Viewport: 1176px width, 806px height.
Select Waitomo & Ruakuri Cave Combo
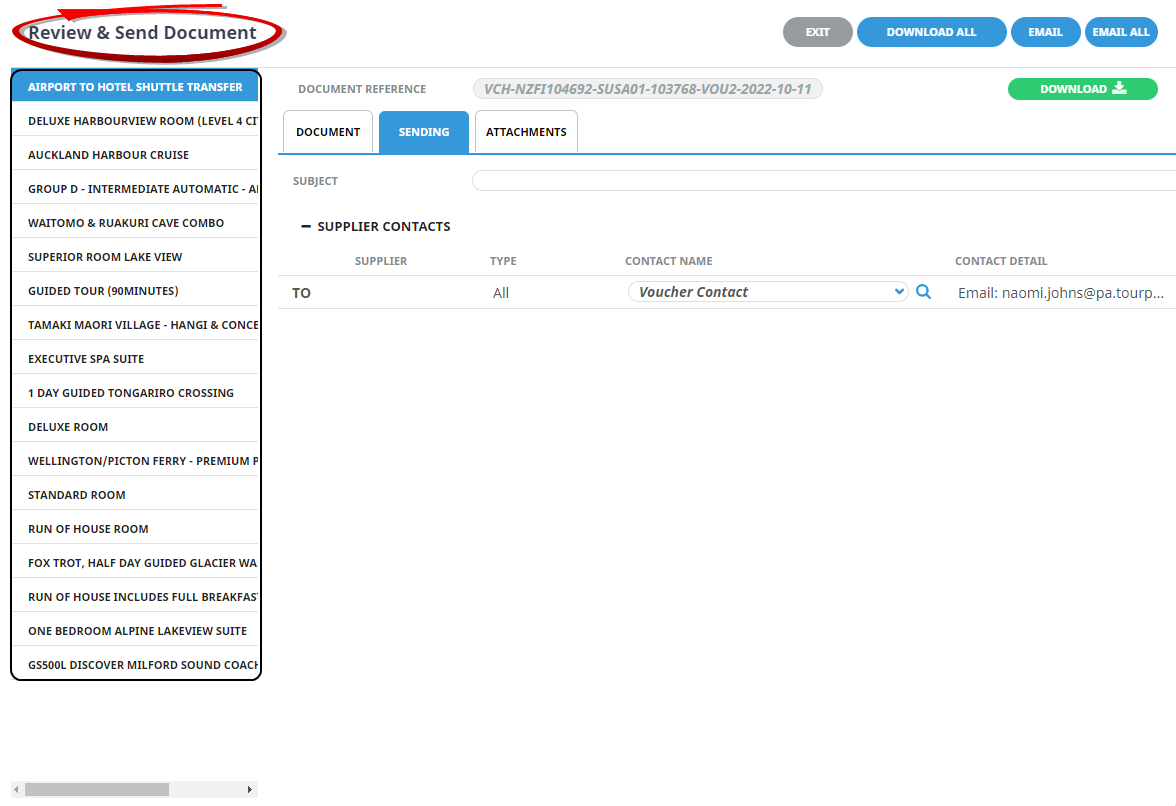click(135, 223)
